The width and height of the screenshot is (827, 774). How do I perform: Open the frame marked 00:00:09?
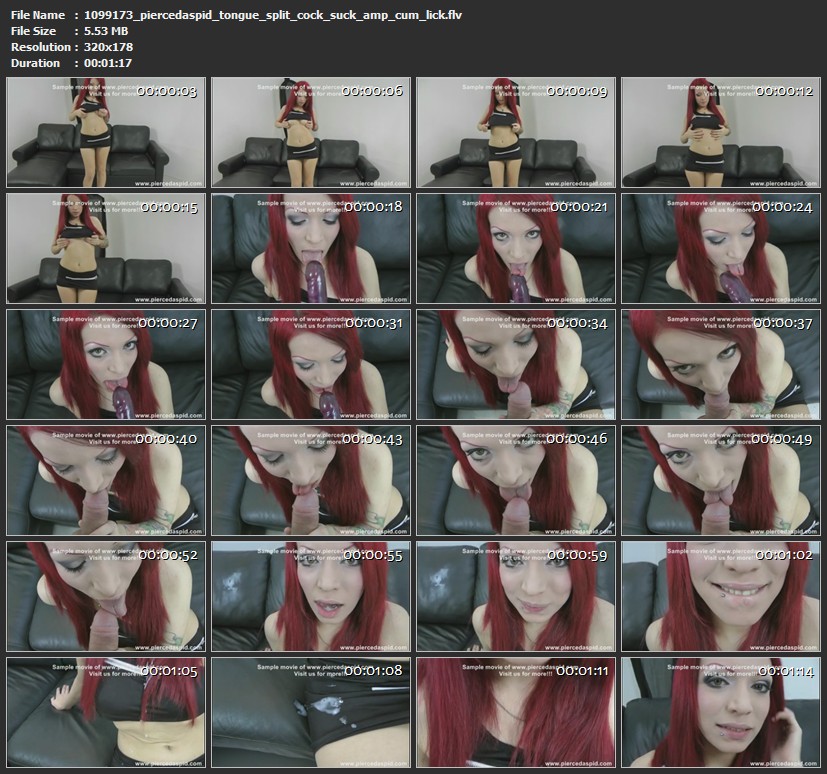[x=515, y=132]
